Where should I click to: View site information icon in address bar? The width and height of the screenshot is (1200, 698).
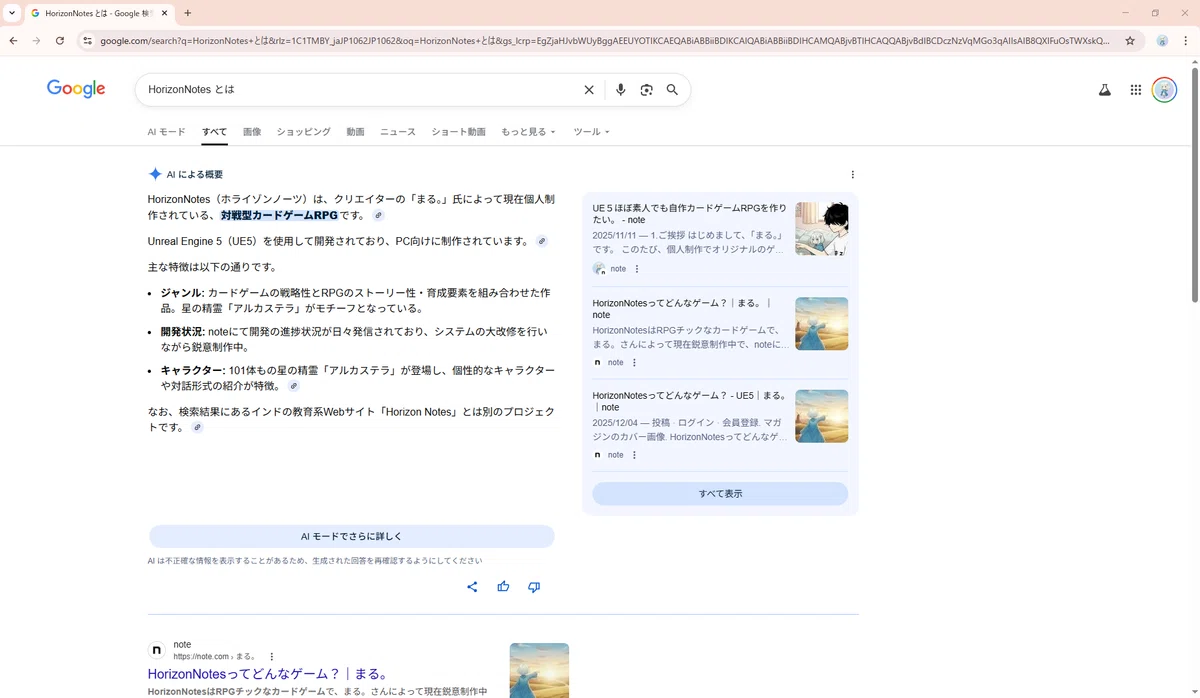(x=87, y=41)
